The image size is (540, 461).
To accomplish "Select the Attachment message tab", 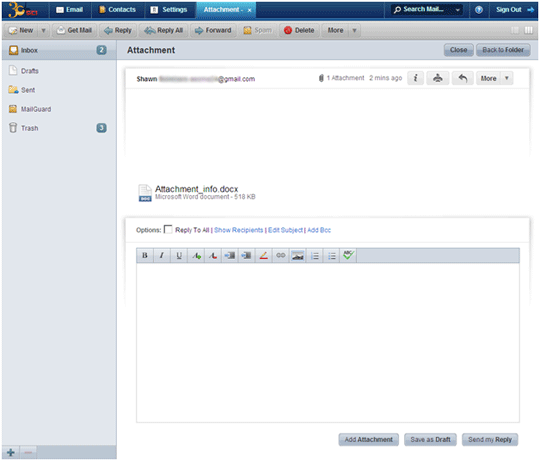I will pos(223,10).
